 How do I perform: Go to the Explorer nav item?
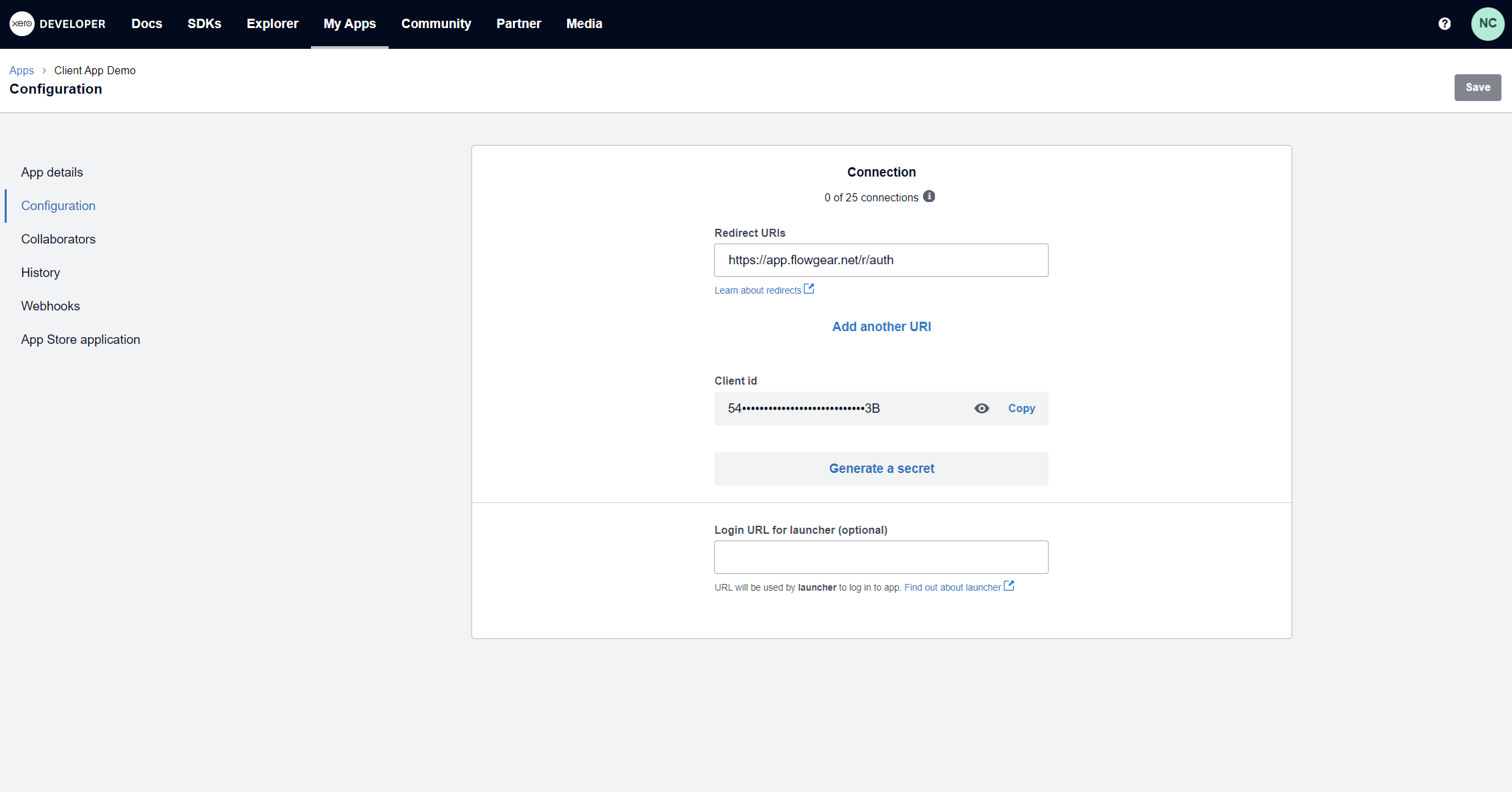pyautogui.click(x=272, y=23)
